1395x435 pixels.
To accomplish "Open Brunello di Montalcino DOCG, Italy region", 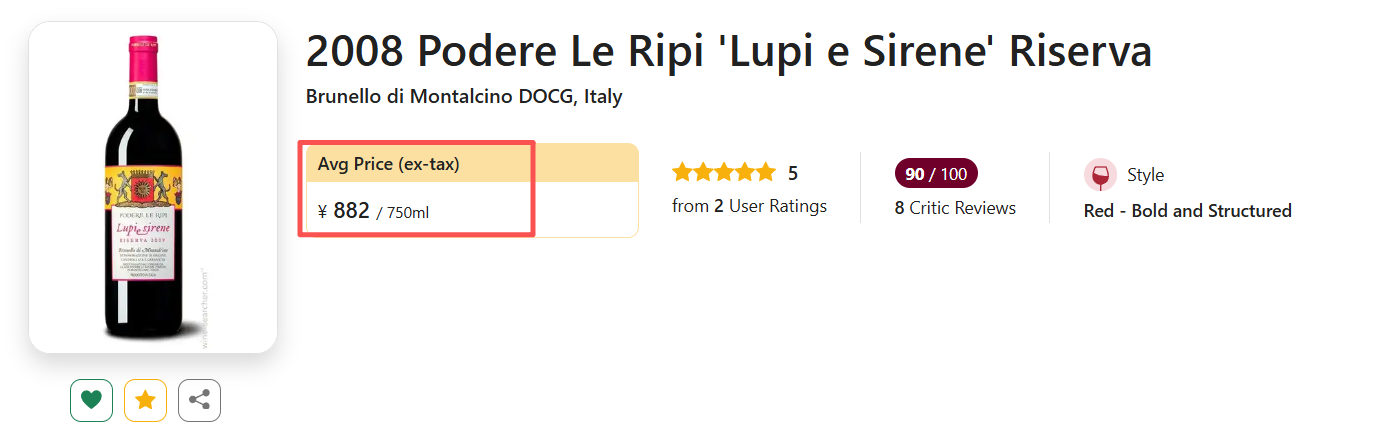I will [464, 97].
